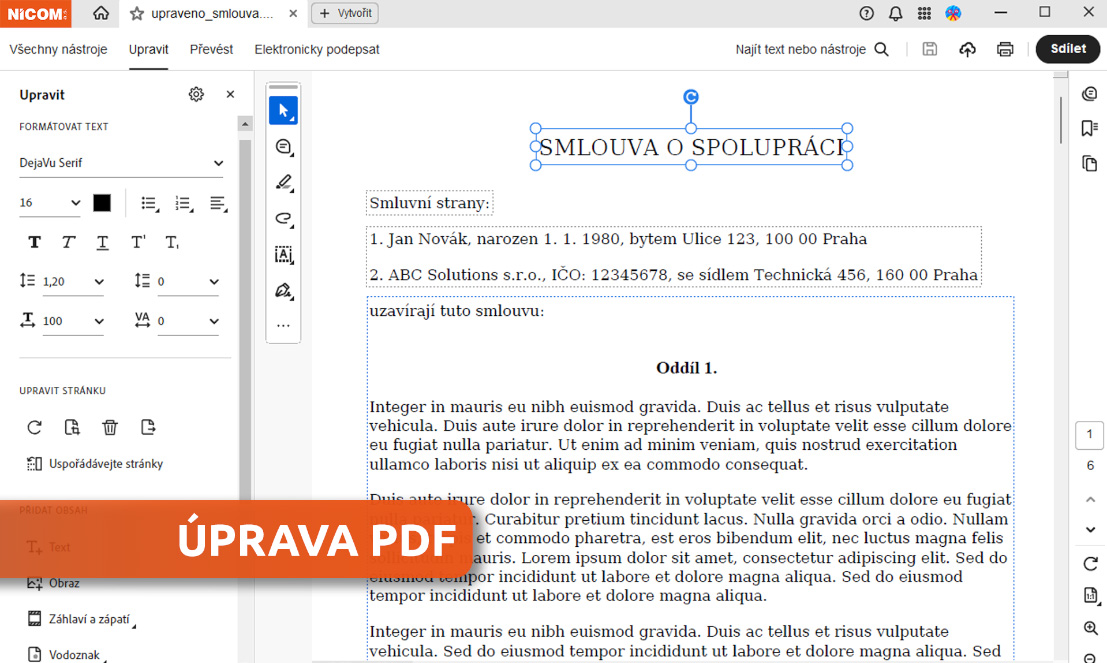Click the page number 1 field

pos(1089,435)
